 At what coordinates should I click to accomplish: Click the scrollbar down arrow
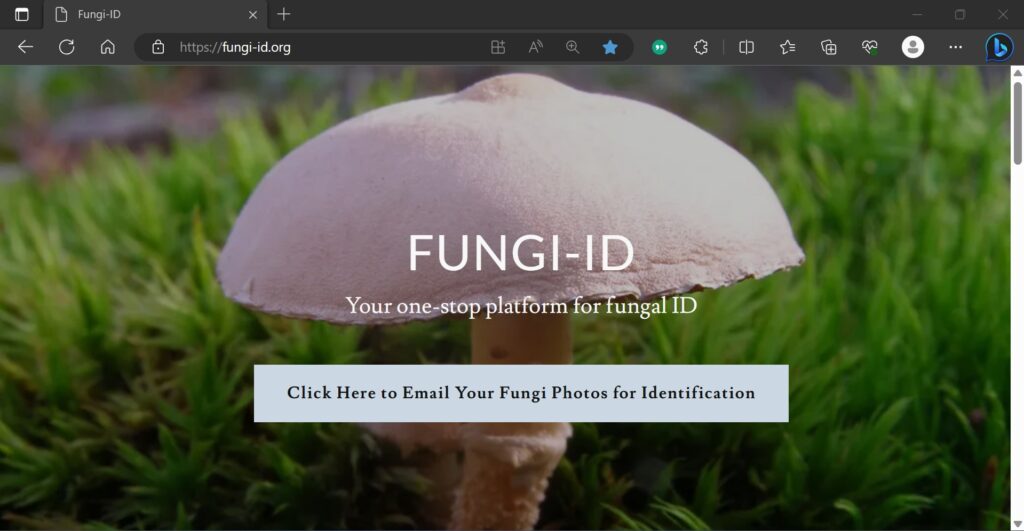1017,524
